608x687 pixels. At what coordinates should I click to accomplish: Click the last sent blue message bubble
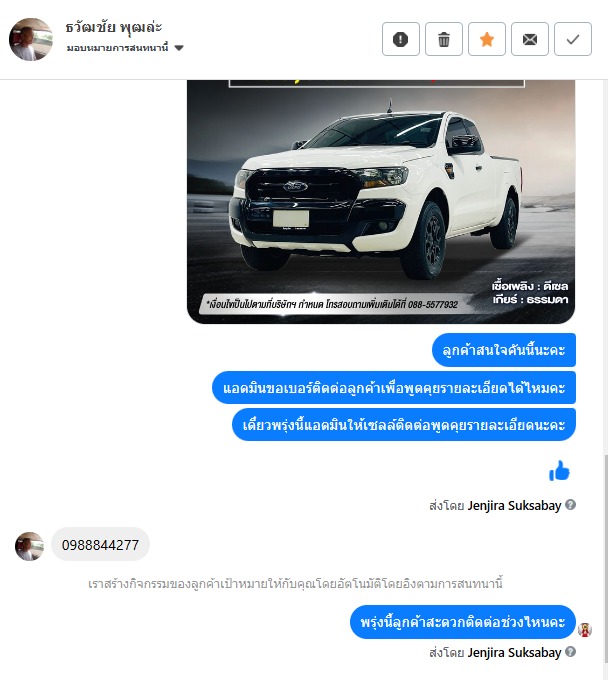[x=463, y=622]
